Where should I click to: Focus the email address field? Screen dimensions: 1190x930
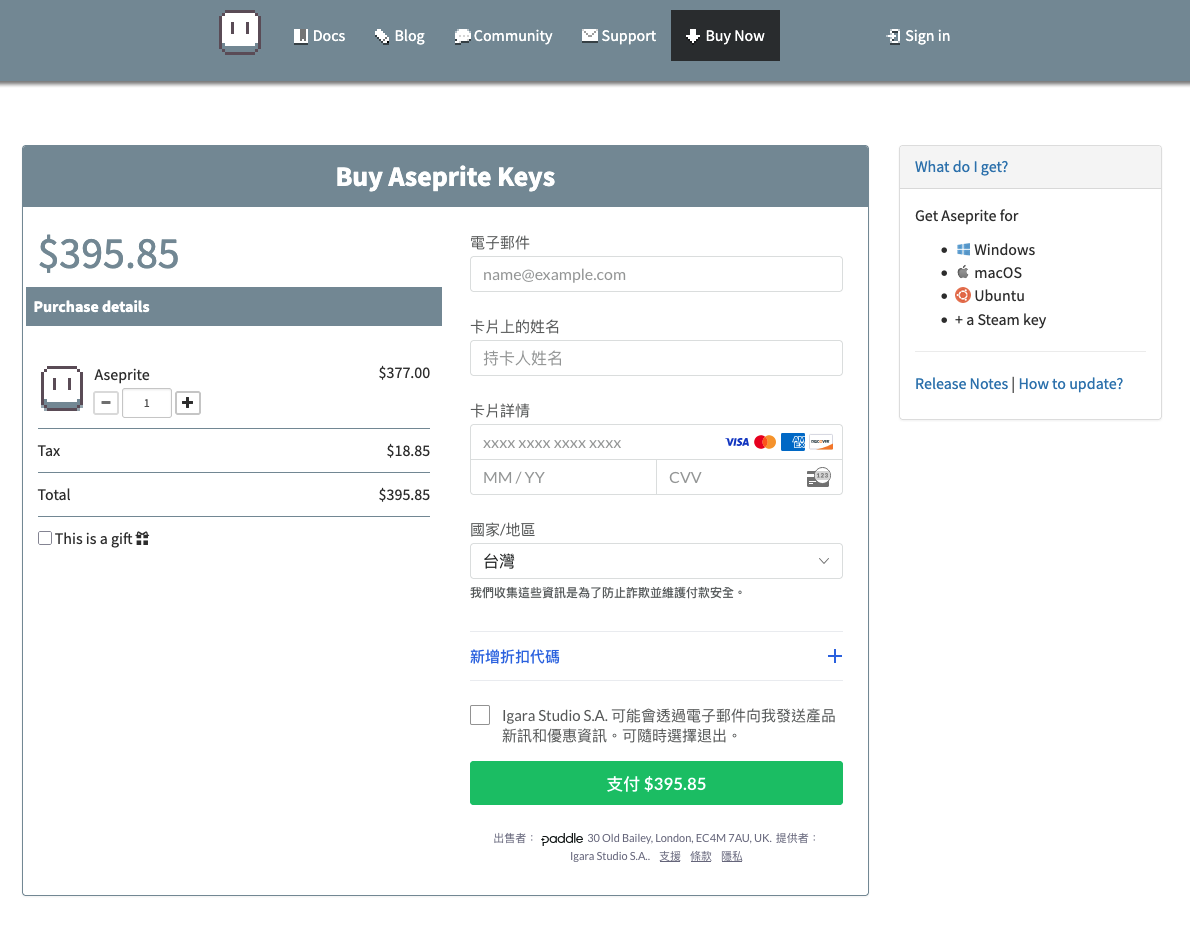[x=656, y=274]
